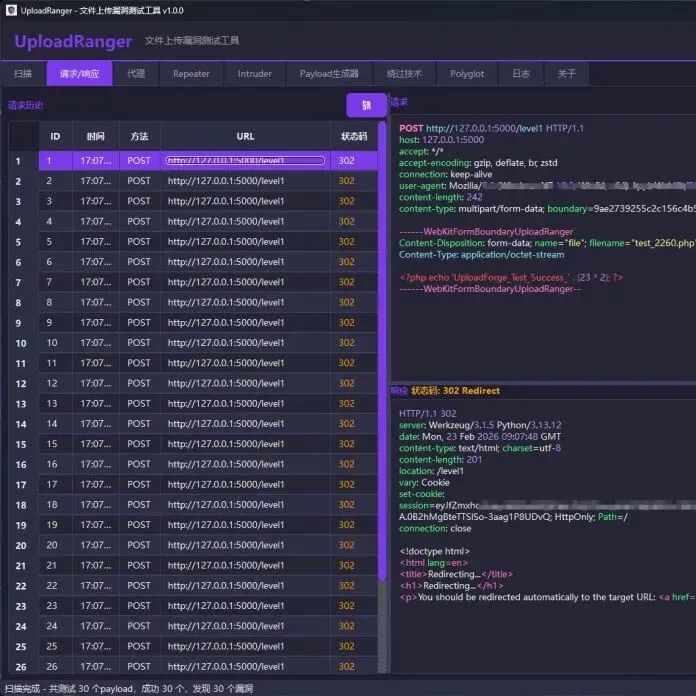Click the 'server: Werkzeug/3.1.5 Python/3.13.12' line
This screenshot has height=696, width=696.
tap(480, 425)
